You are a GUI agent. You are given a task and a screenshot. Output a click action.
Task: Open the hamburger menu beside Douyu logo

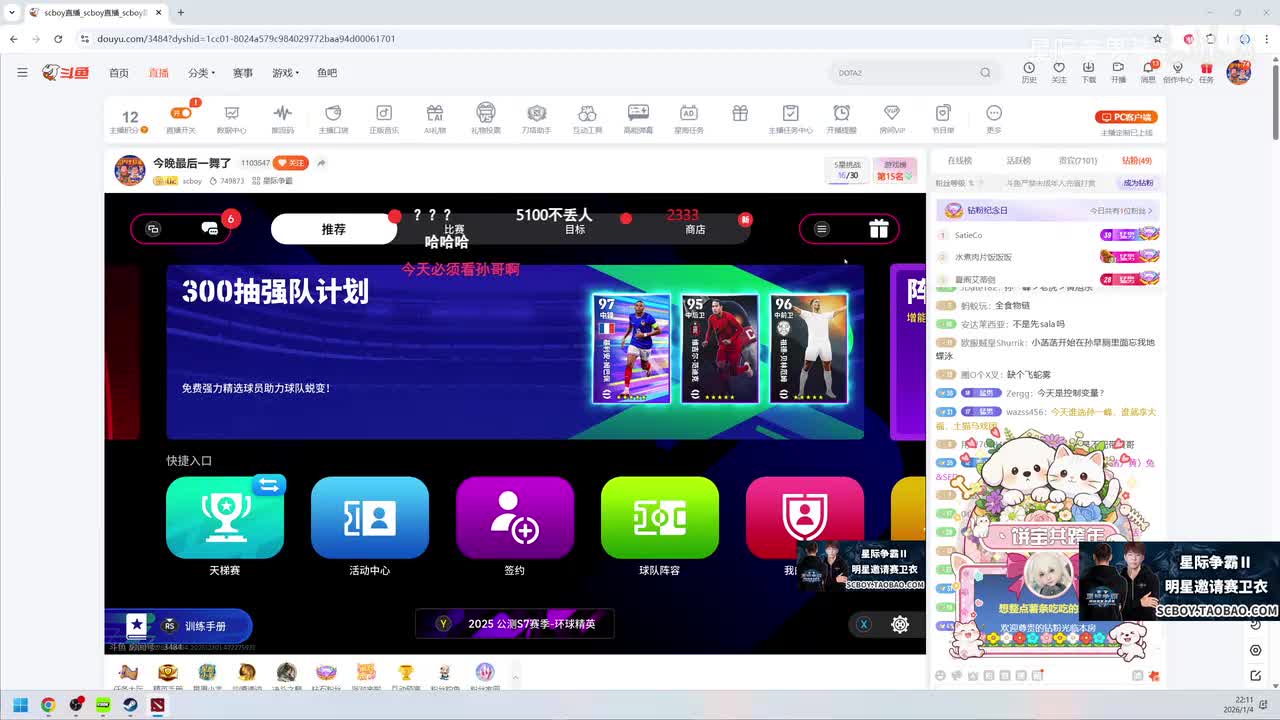point(22,72)
